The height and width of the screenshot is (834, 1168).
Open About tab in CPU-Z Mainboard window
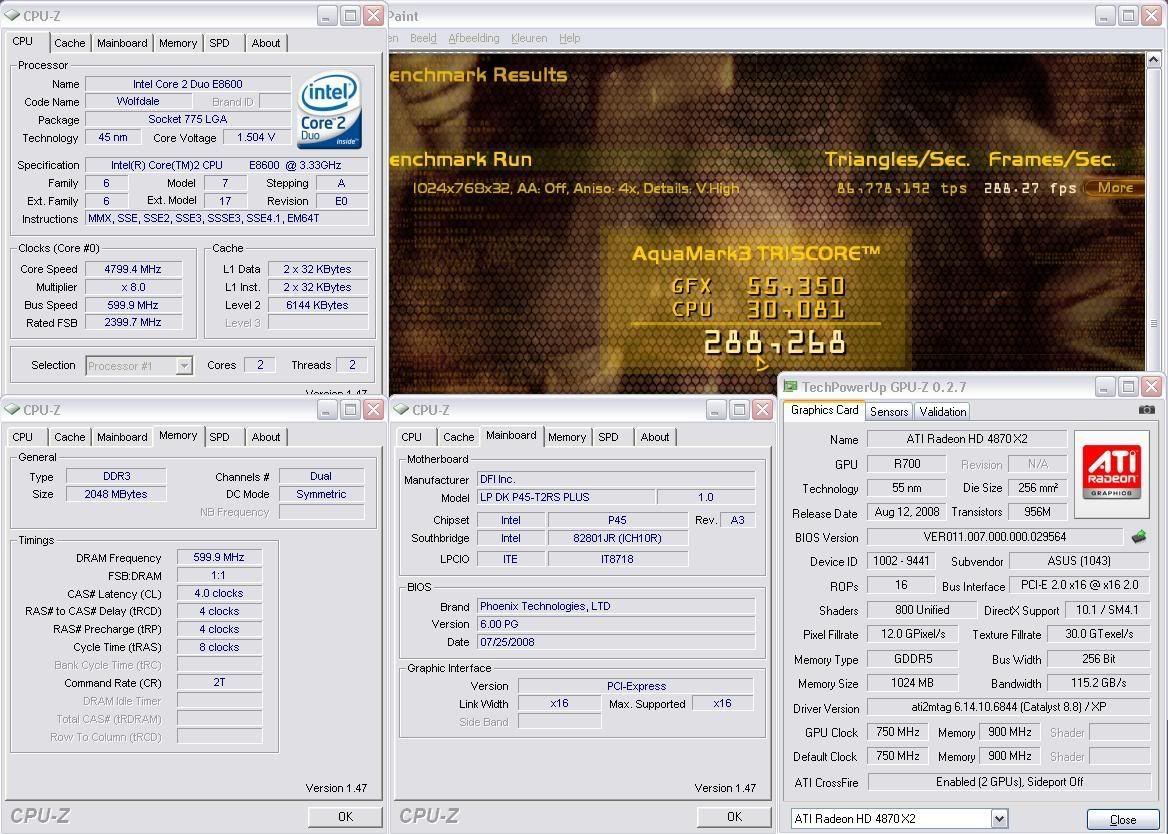click(x=655, y=437)
